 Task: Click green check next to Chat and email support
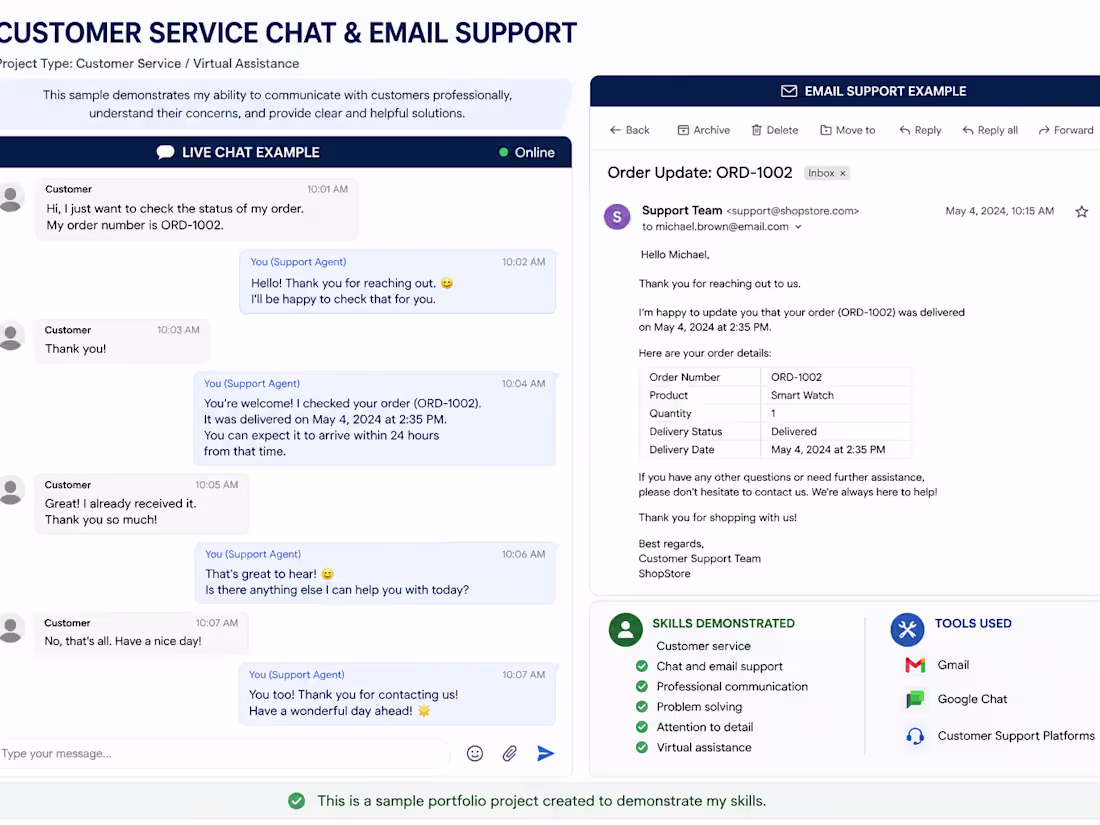point(642,666)
